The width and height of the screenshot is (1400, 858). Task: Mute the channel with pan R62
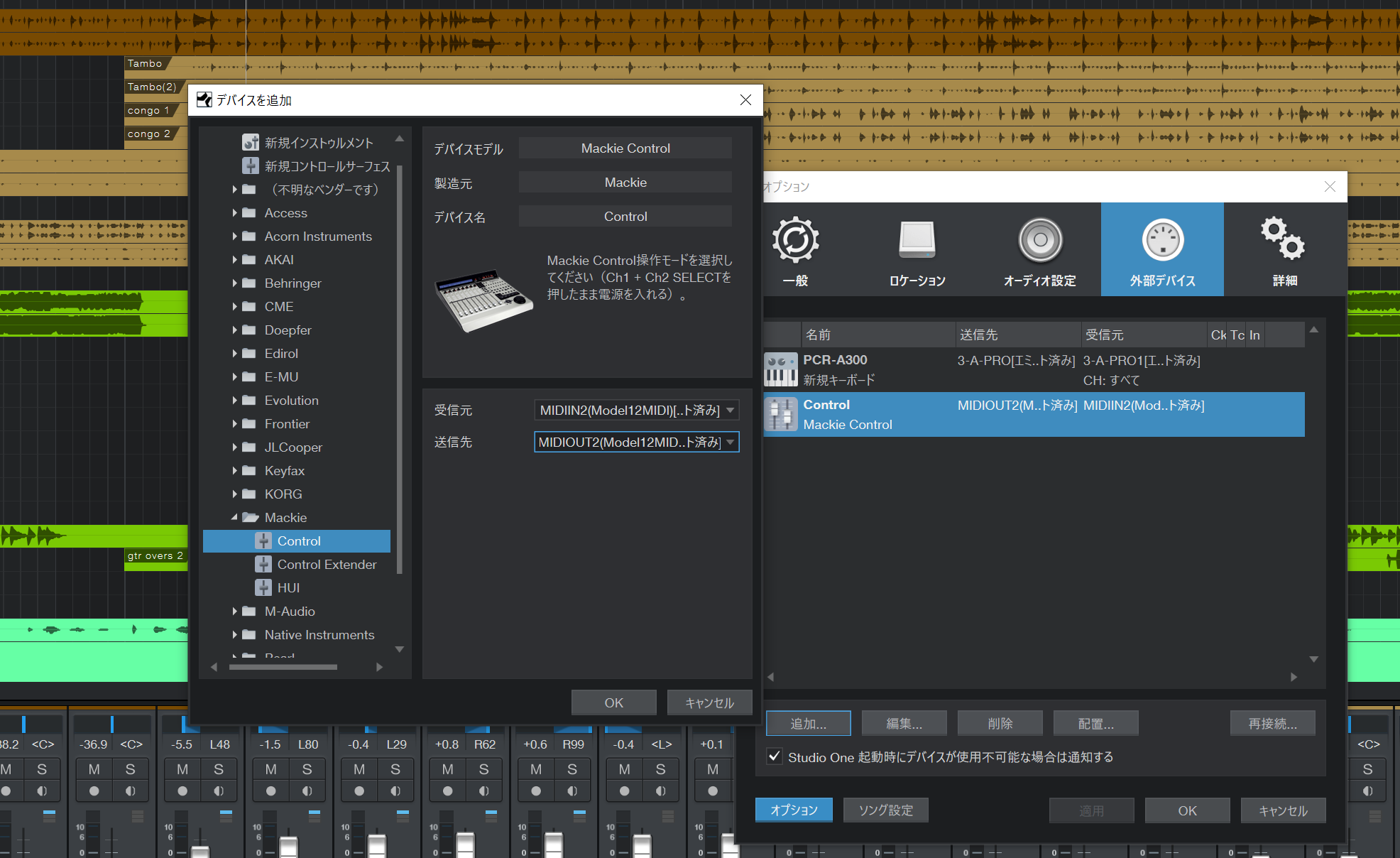(x=448, y=769)
